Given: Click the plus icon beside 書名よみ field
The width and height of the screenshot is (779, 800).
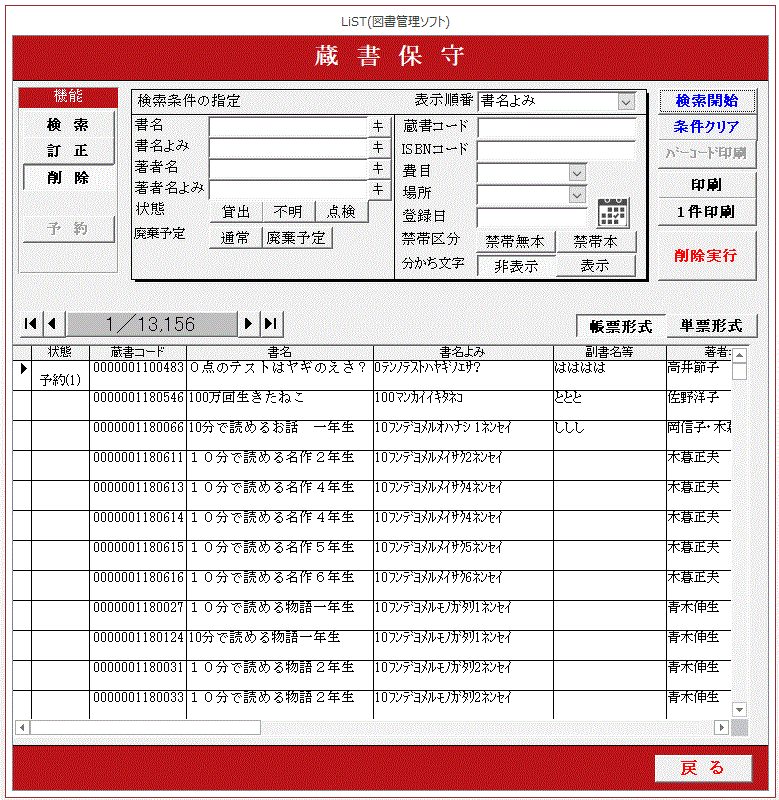Looking at the screenshot, I should [x=378, y=147].
